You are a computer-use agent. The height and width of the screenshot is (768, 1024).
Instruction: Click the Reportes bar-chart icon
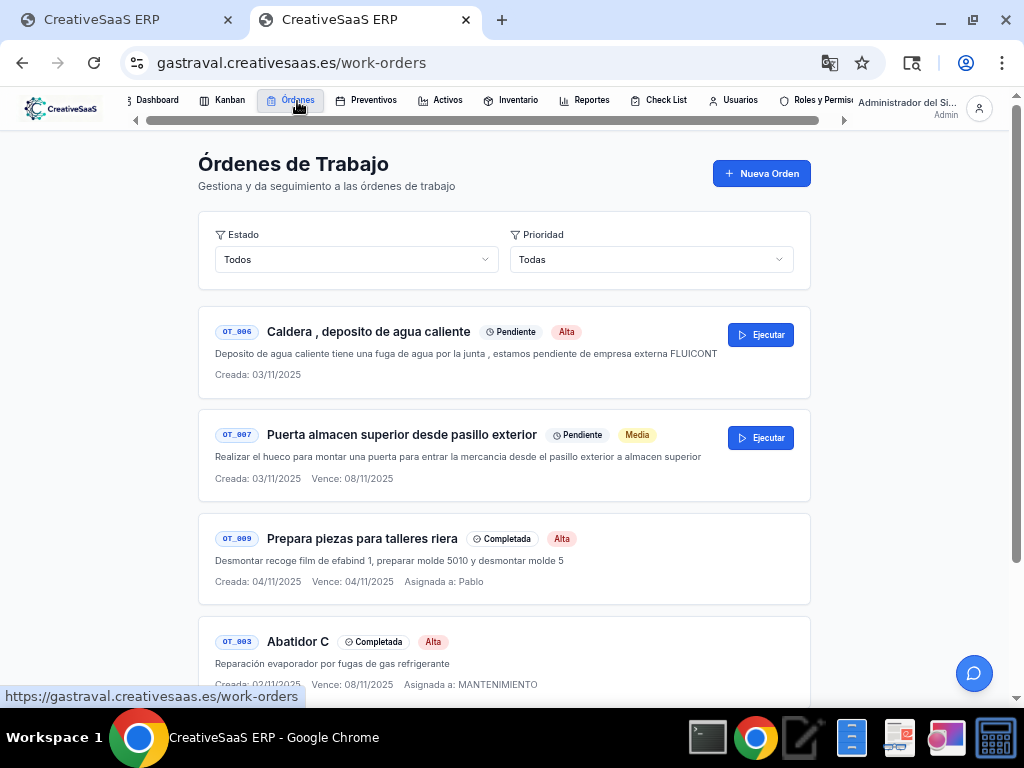pyautogui.click(x=562, y=100)
